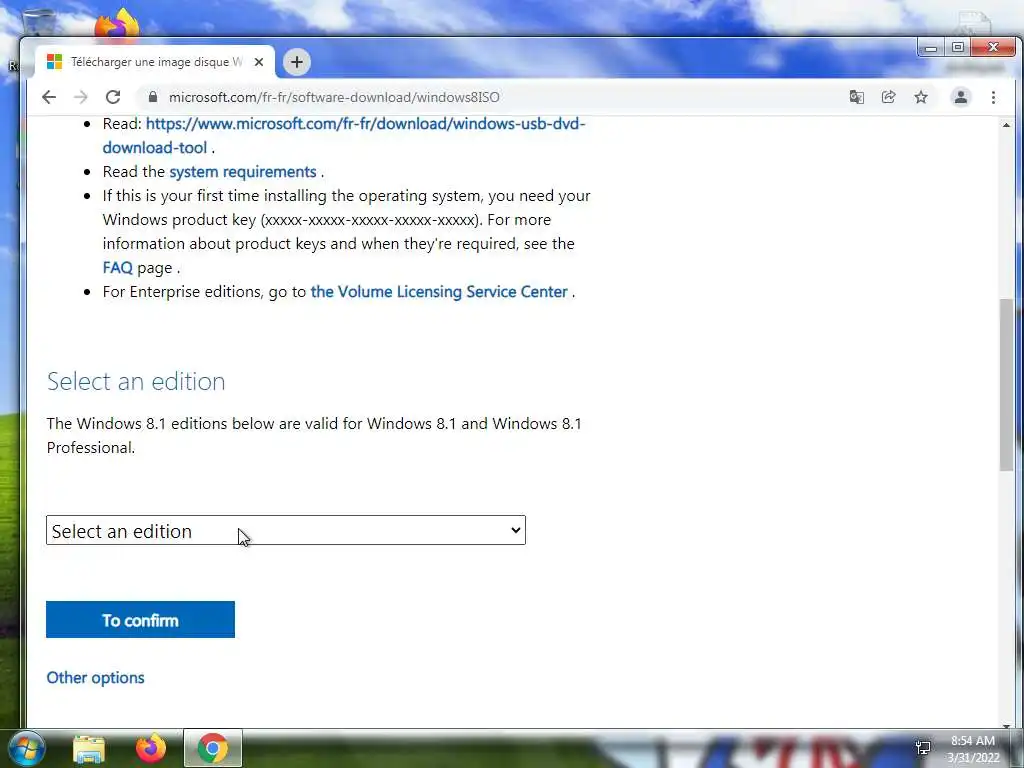
Task: Launch Firefox from the taskbar
Action: point(151,748)
